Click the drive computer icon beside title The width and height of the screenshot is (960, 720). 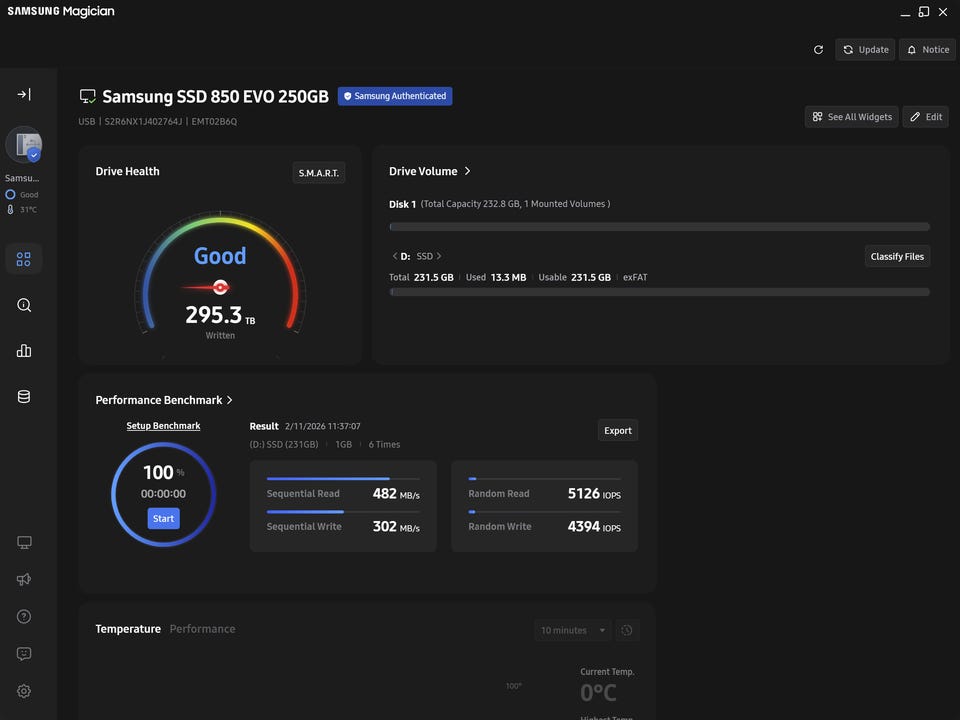click(88, 96)
